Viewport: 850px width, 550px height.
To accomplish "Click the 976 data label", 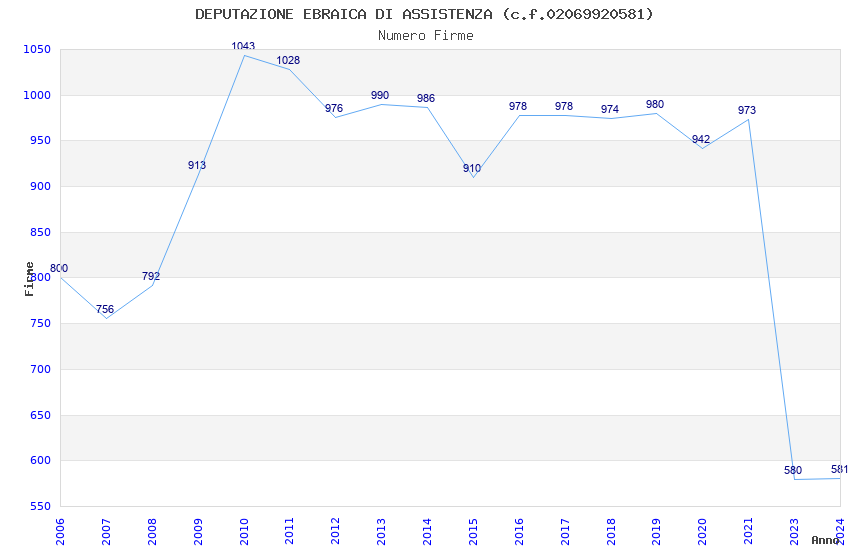I will [x=334, y=108].
